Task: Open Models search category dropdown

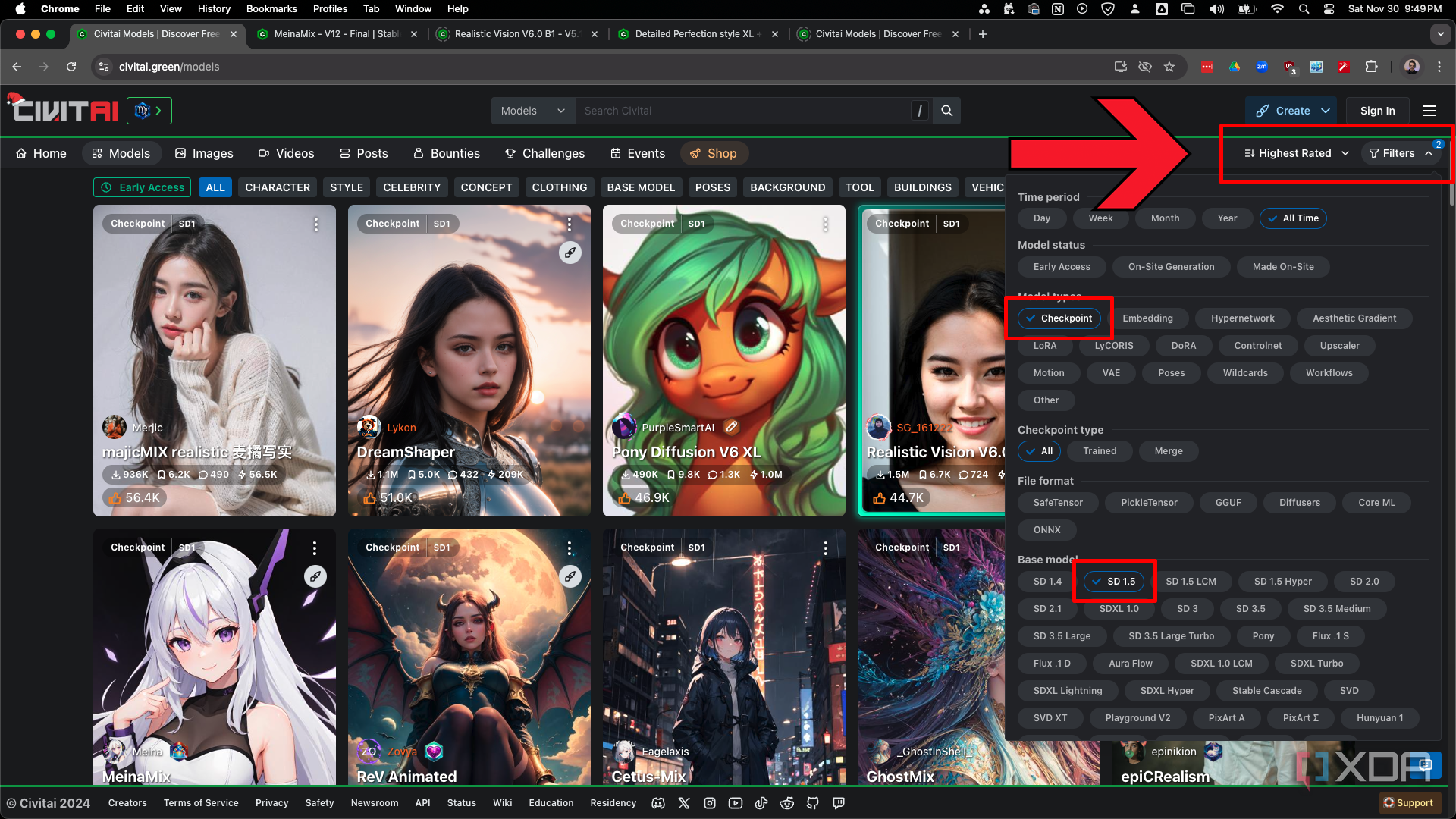Action: click(x=532, y=111)
